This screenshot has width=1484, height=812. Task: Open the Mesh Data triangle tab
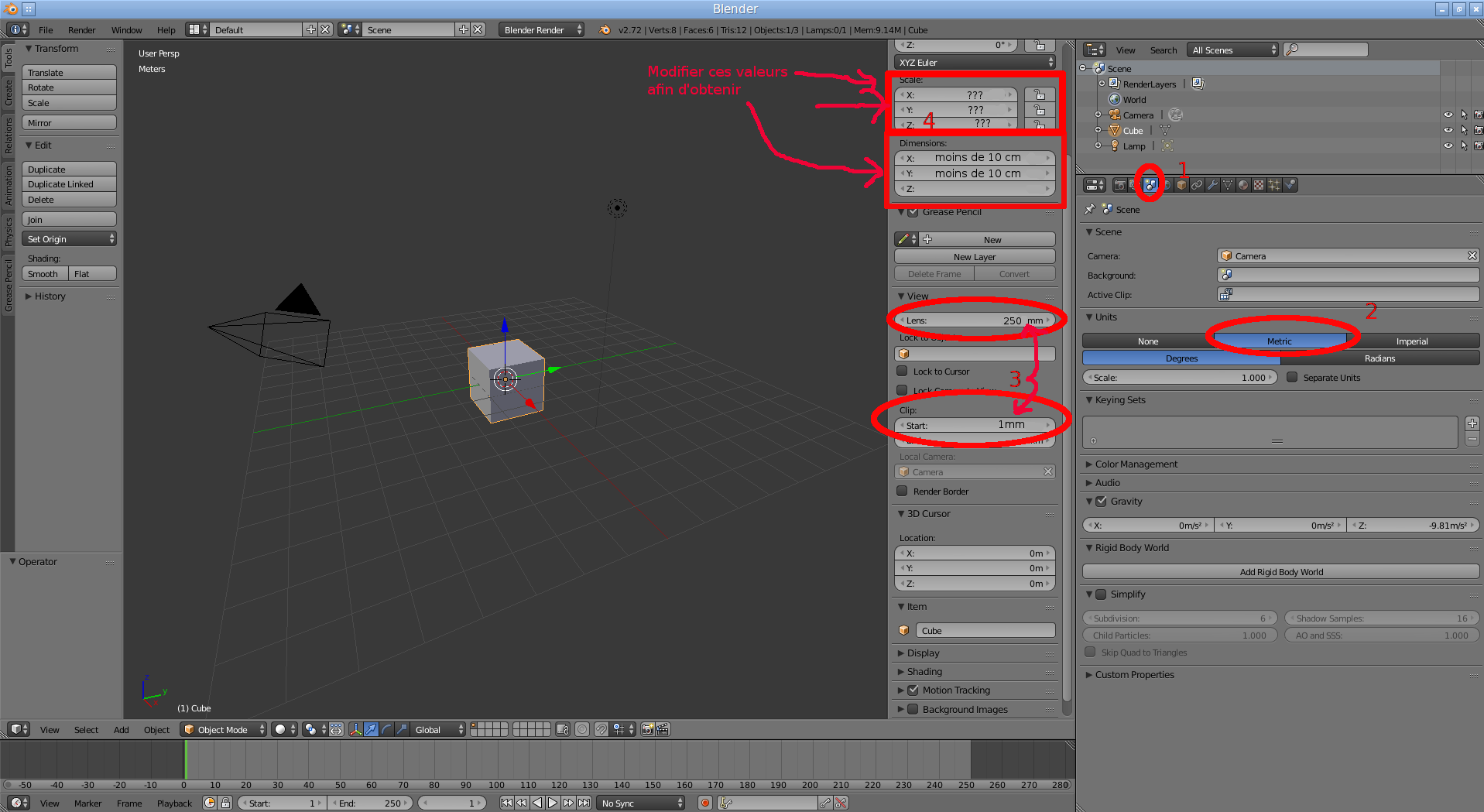click(1228, 185)
